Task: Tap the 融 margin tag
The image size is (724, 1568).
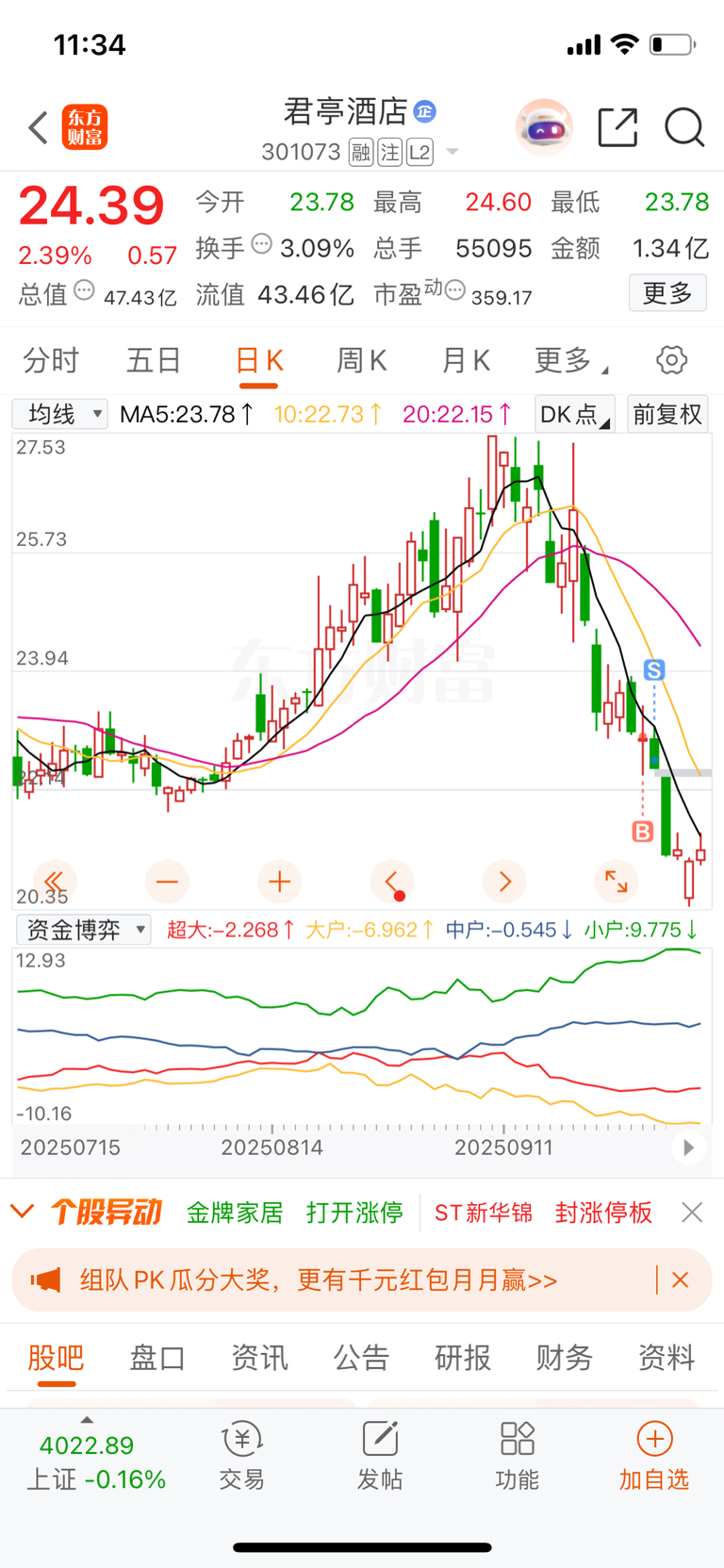Action: coord(361,152)
